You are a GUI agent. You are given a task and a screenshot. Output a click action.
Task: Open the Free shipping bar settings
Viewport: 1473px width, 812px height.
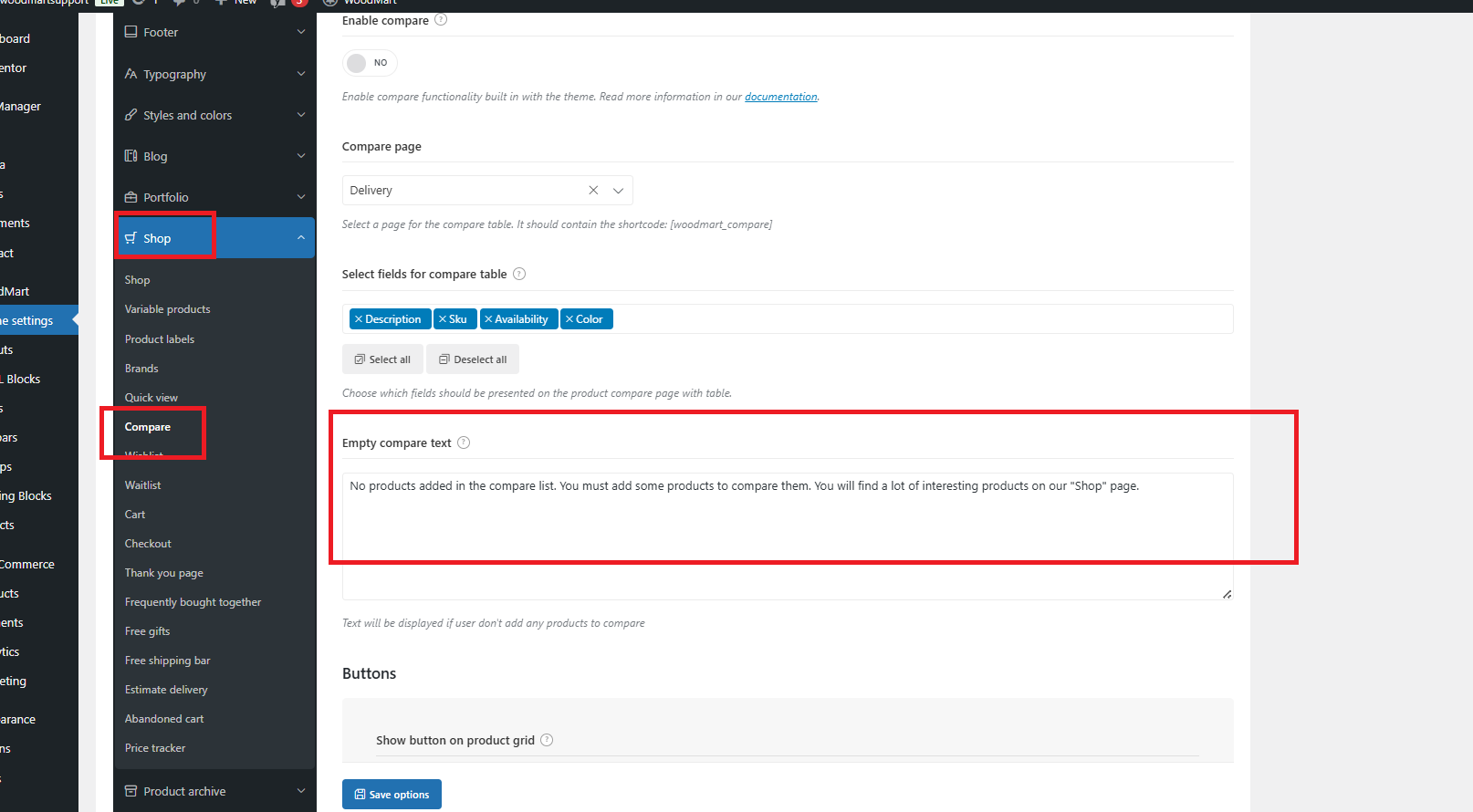coord(168,661)
